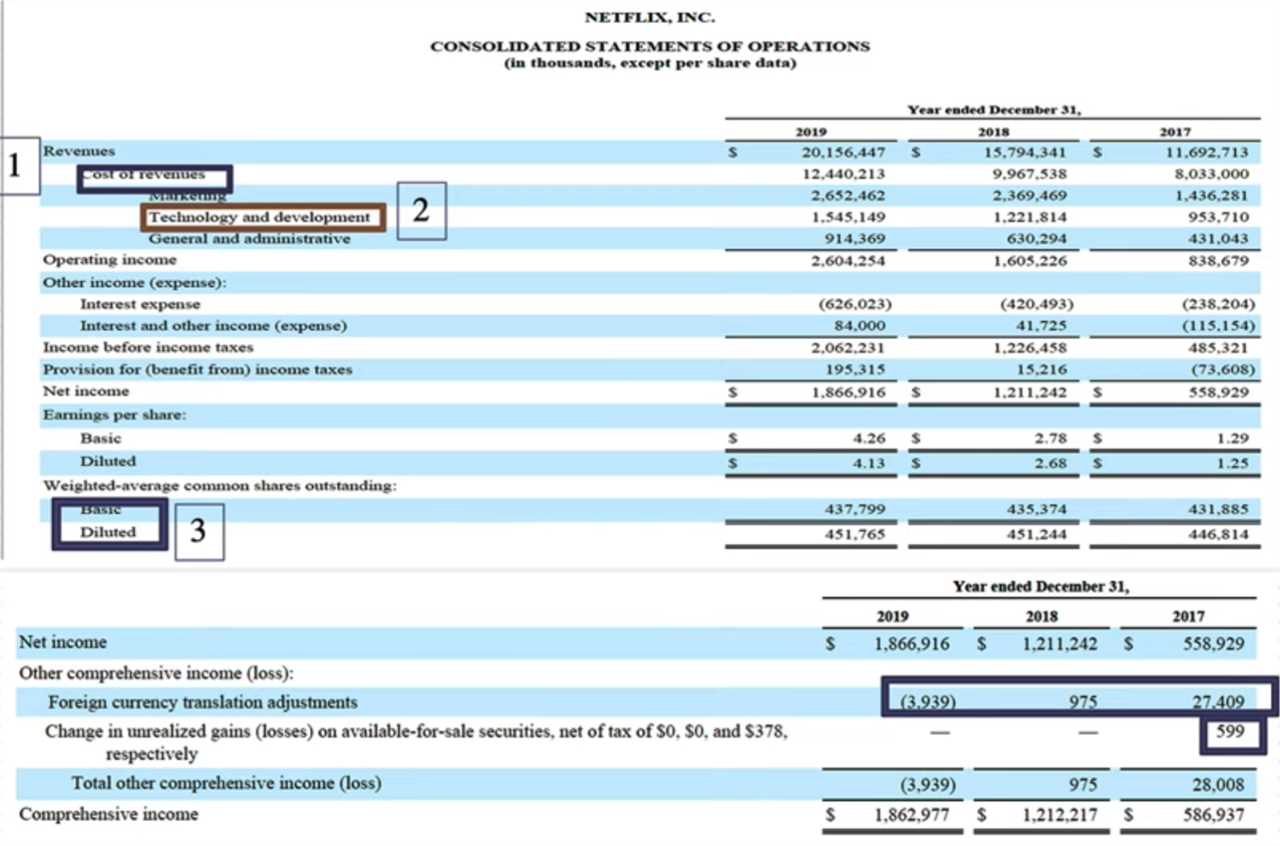Pick income before taxes value 485,321
Screen dimensions: 1280x846
[x=1217, y=348]
